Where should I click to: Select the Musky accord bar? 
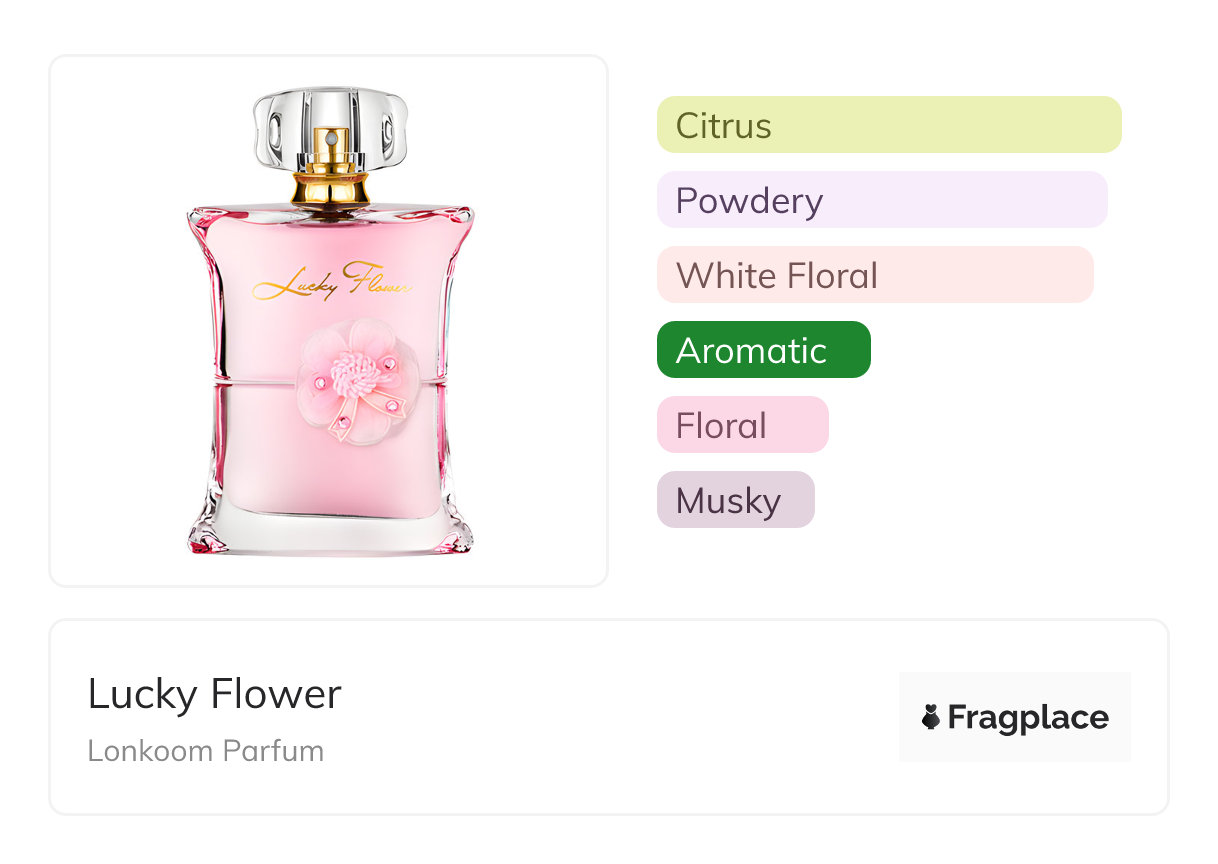(x=735, y=500)
